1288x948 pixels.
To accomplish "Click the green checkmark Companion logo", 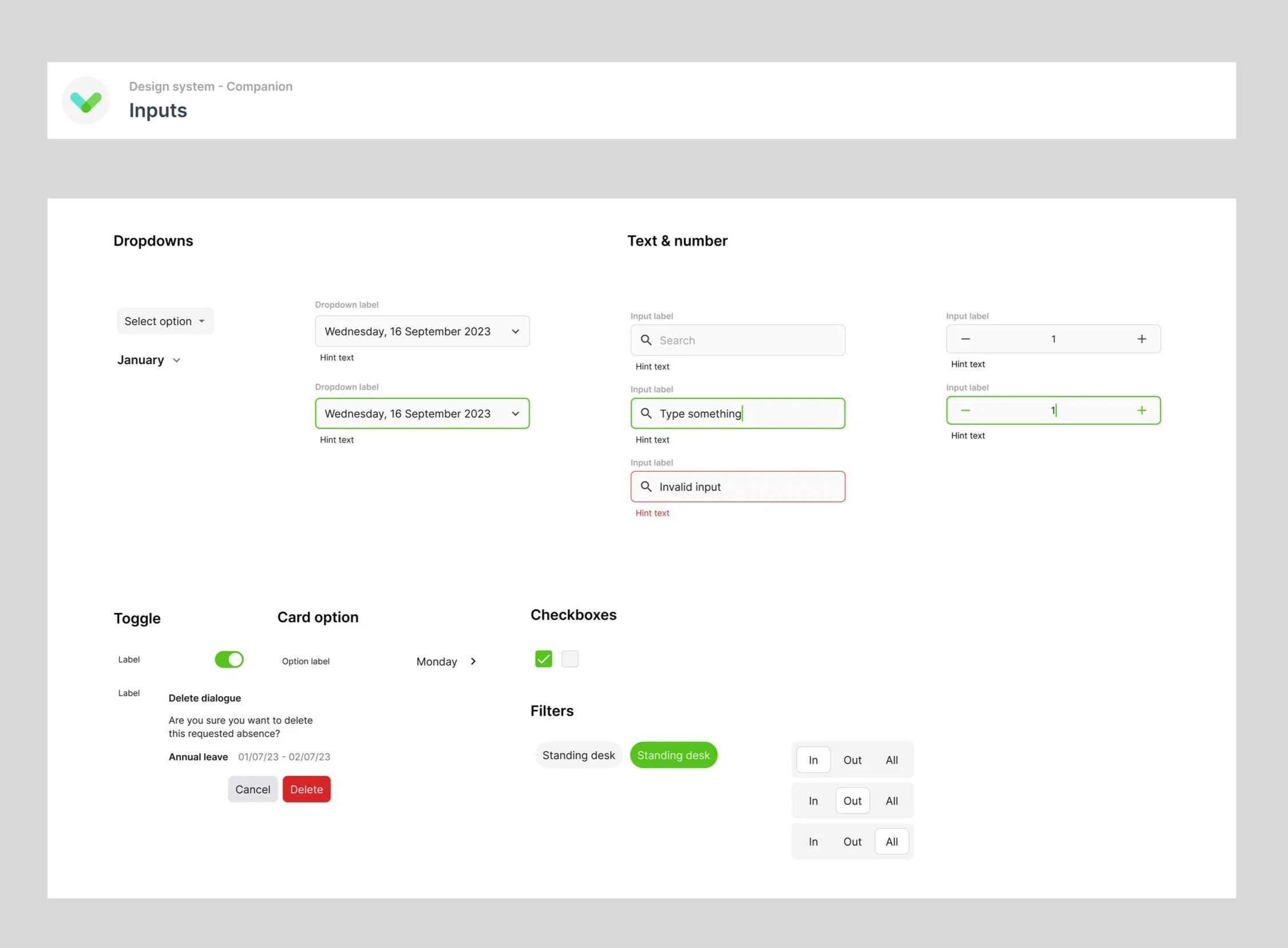I will pos(86,101).
